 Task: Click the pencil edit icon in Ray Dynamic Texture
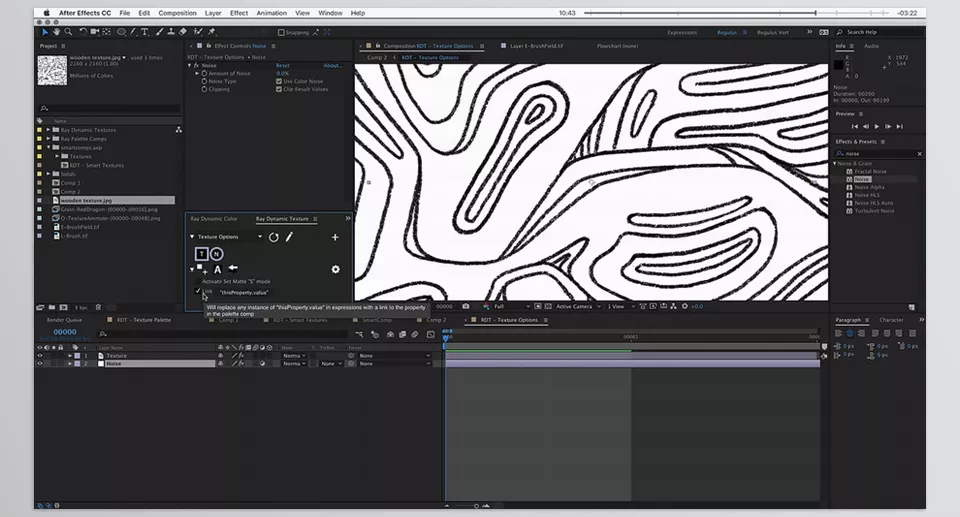click(x=289, y=237)
